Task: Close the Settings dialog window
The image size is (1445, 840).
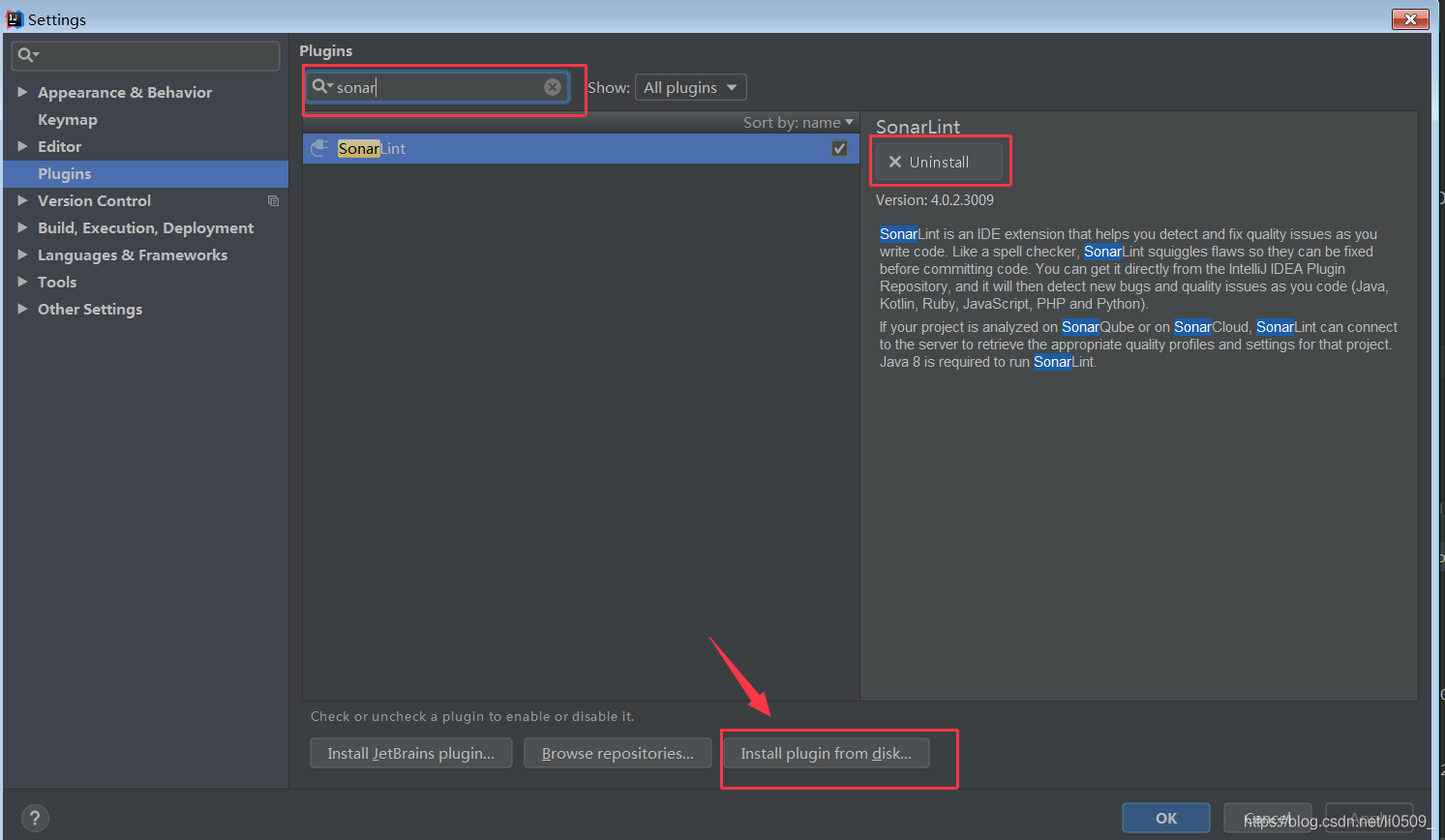Action: pos(1410,19)
